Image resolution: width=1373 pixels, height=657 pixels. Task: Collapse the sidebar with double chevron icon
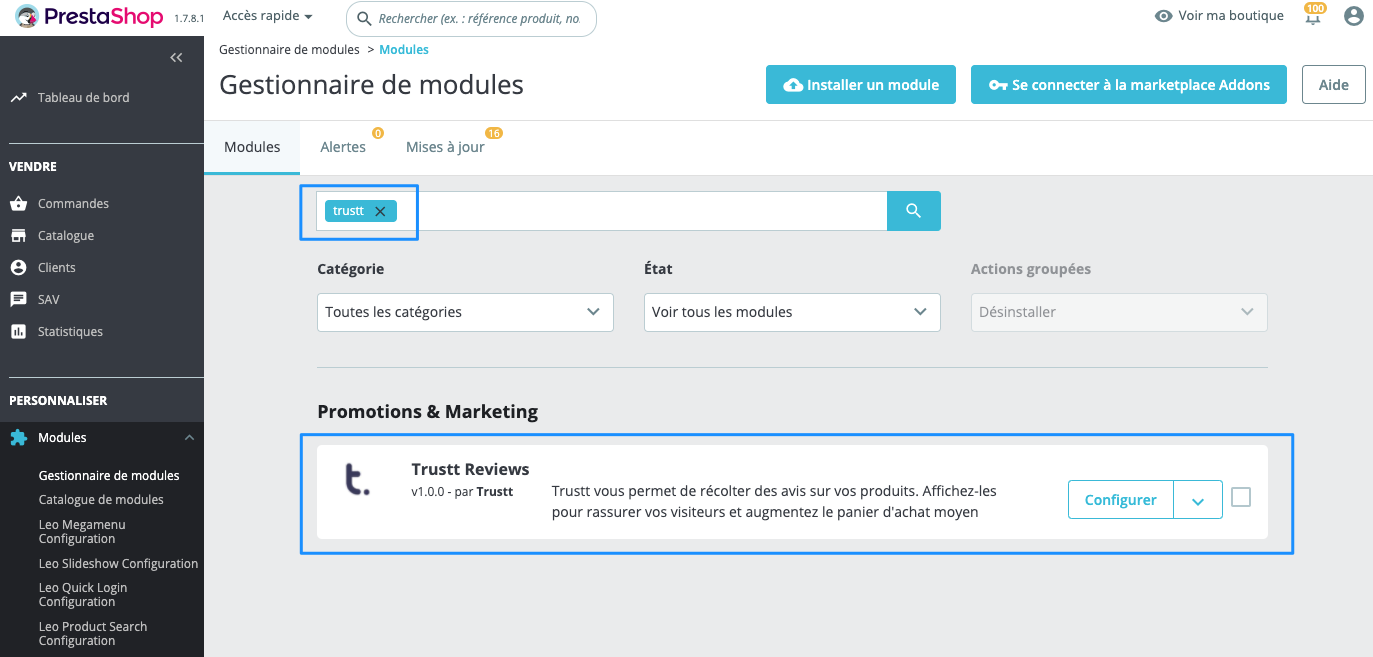176,58
